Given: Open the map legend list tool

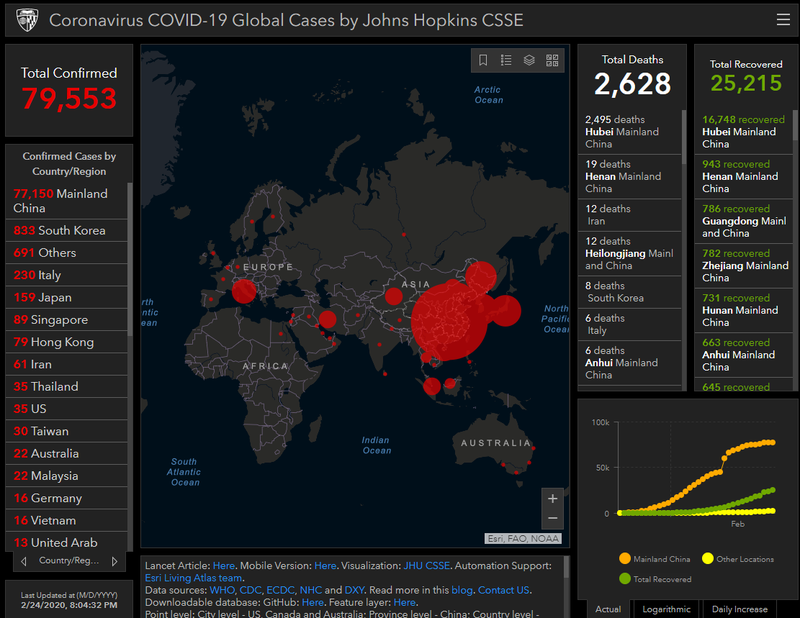Looking at the screenshot, I should click(x=506, y=60).
